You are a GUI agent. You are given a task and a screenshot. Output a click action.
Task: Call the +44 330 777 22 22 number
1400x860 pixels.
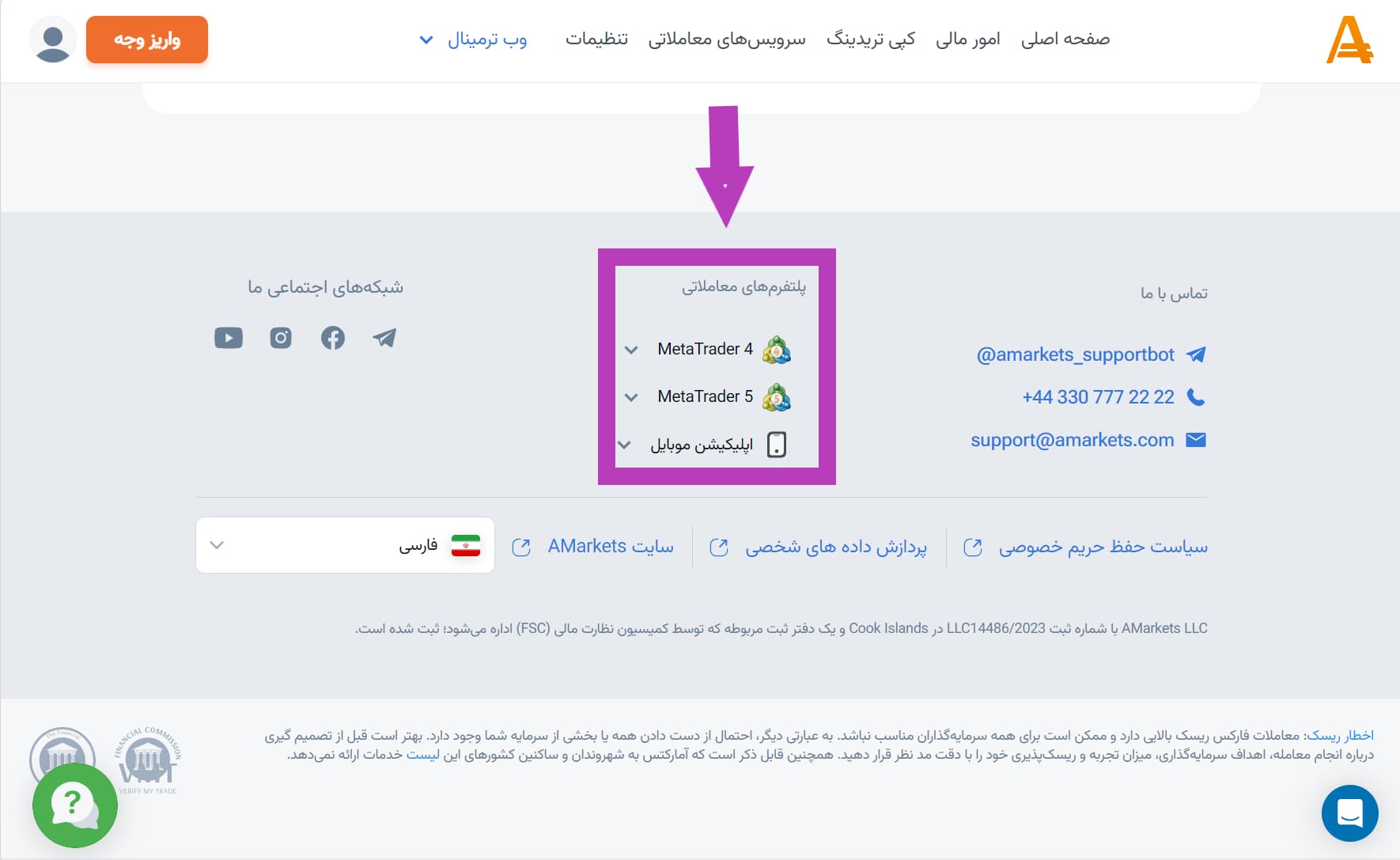pos(1098,397)
